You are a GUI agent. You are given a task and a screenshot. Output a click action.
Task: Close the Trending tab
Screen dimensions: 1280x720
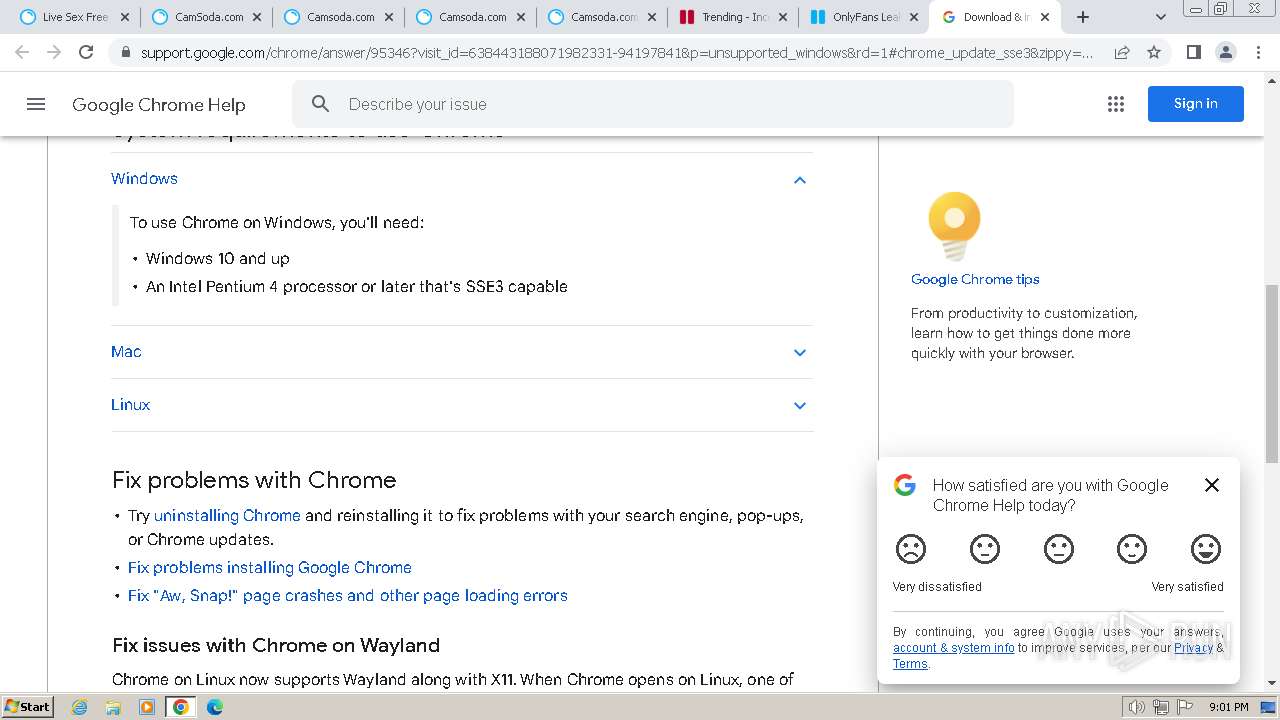pyautogui.click(x=781, y=17)
